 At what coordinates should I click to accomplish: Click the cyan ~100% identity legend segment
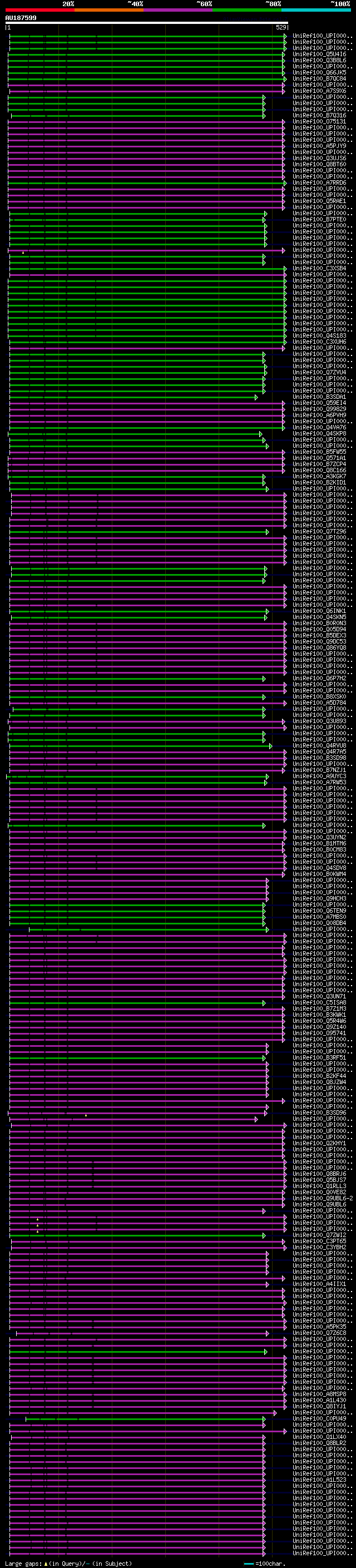point(316,10)
